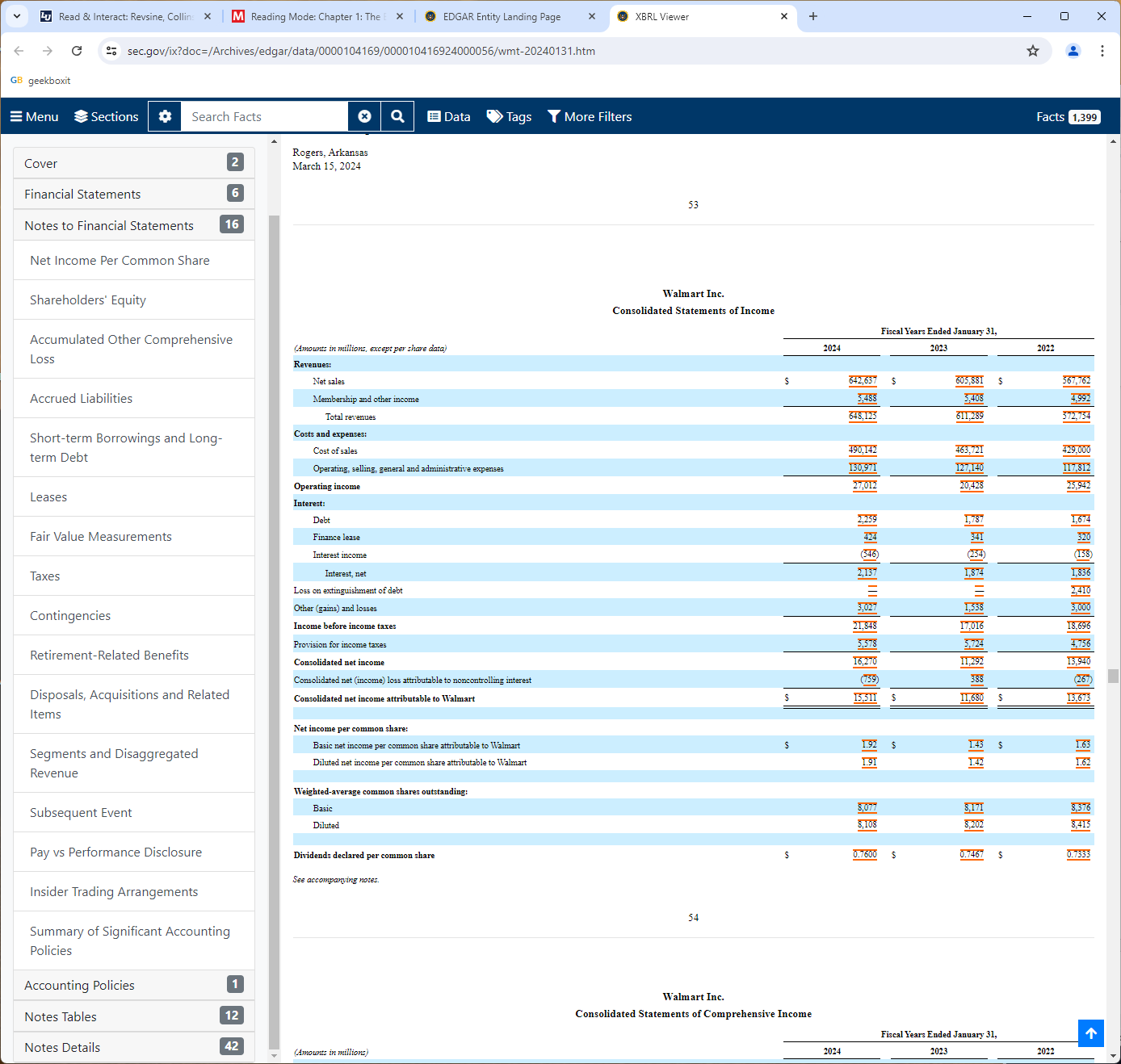Open the hamburger Menu
1121x1064 pixels.
click(34, 116)
